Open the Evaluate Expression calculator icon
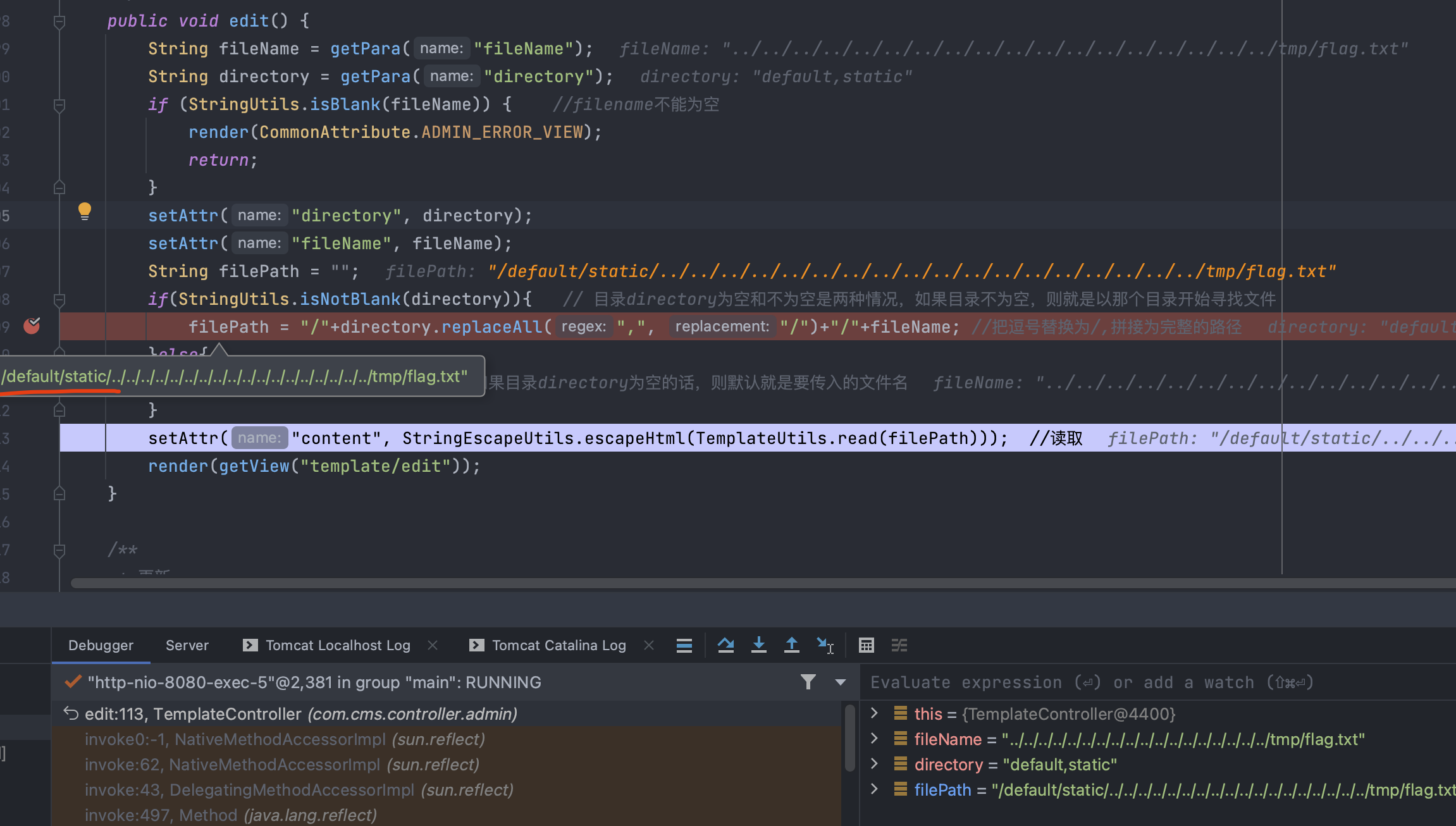This screenshot has height=826, width=1456. pyautogui.click(x=866, y=645)
